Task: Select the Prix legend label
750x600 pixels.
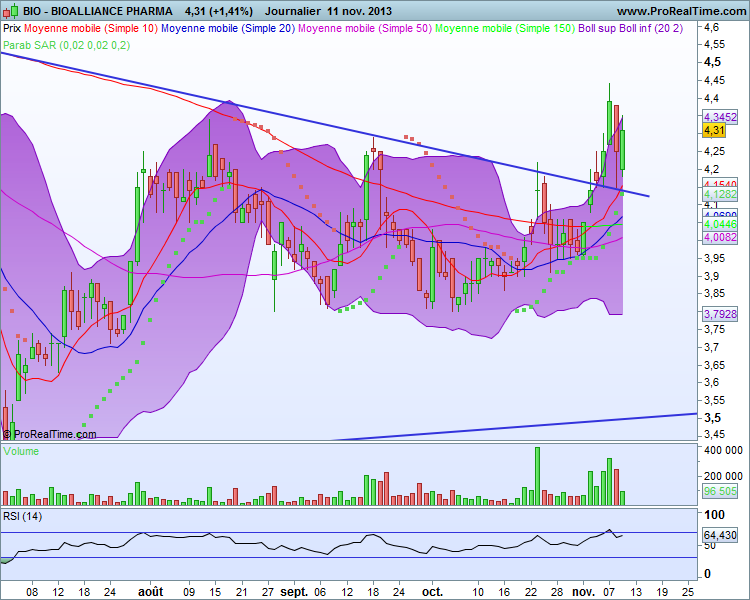Action: pos(11,28)
